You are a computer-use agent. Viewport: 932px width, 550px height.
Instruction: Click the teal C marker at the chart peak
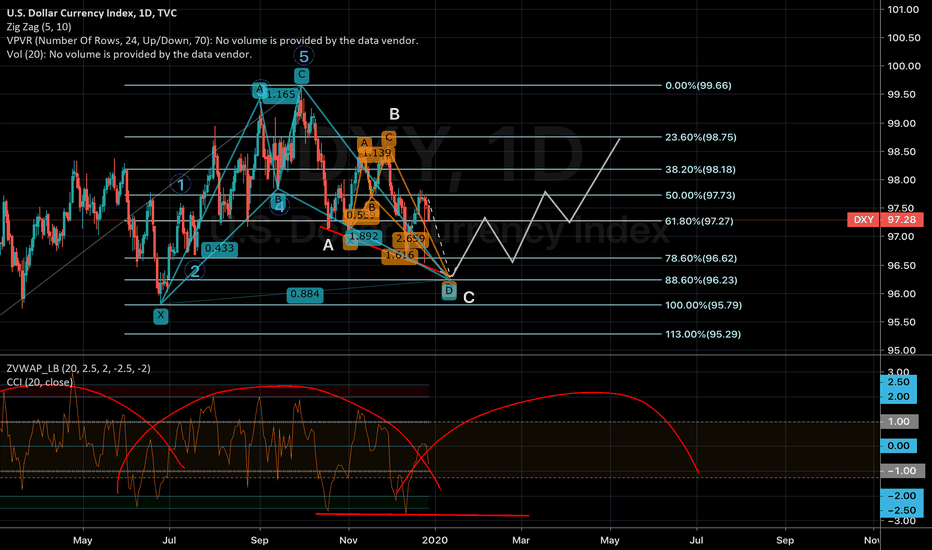click(301, 75)
